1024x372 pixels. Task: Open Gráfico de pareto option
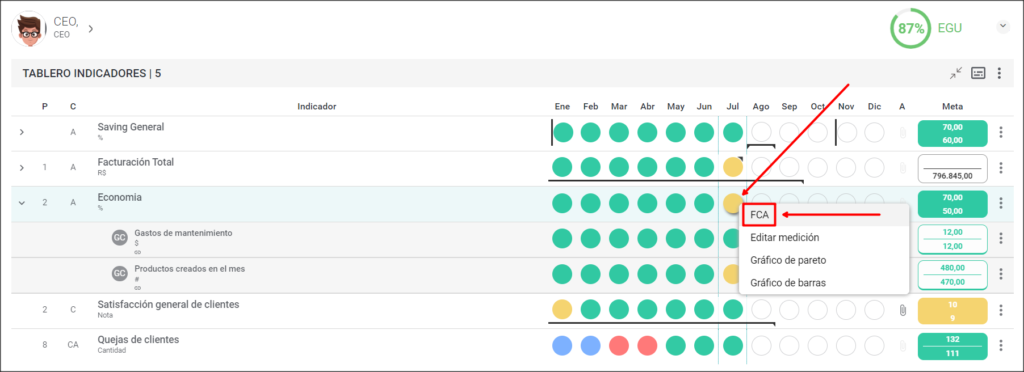788,260
